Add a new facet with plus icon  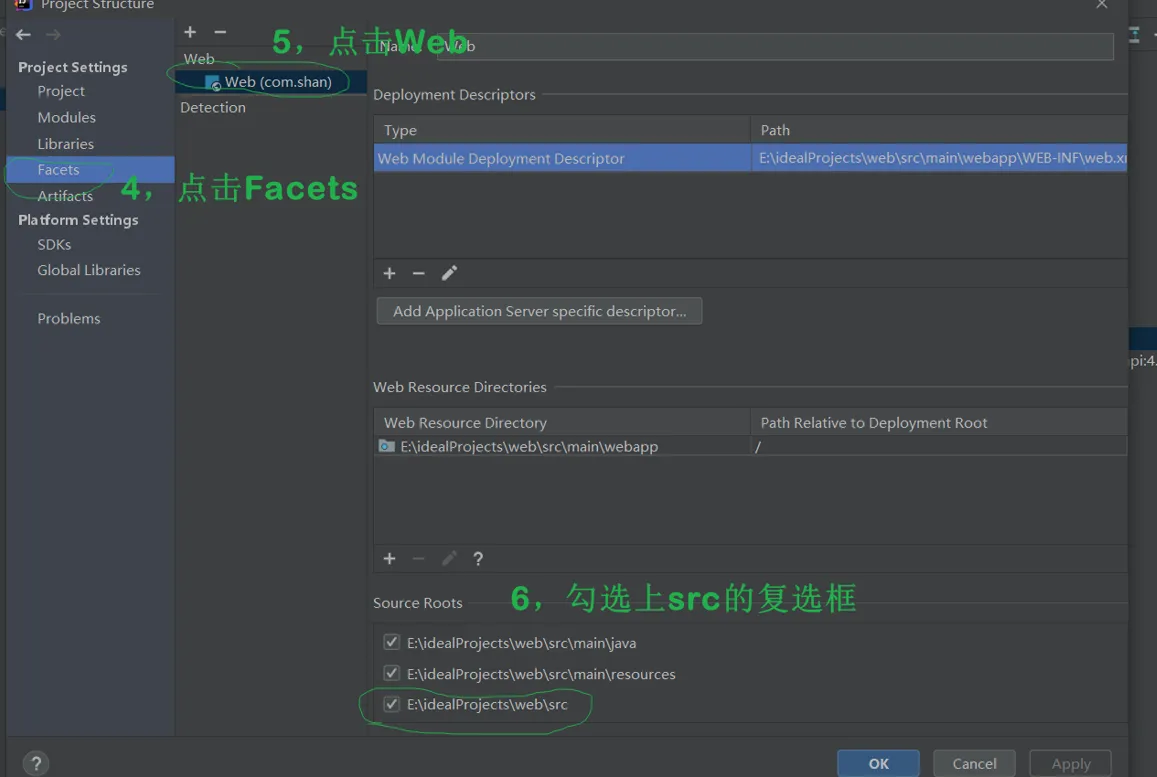(190, 32)
